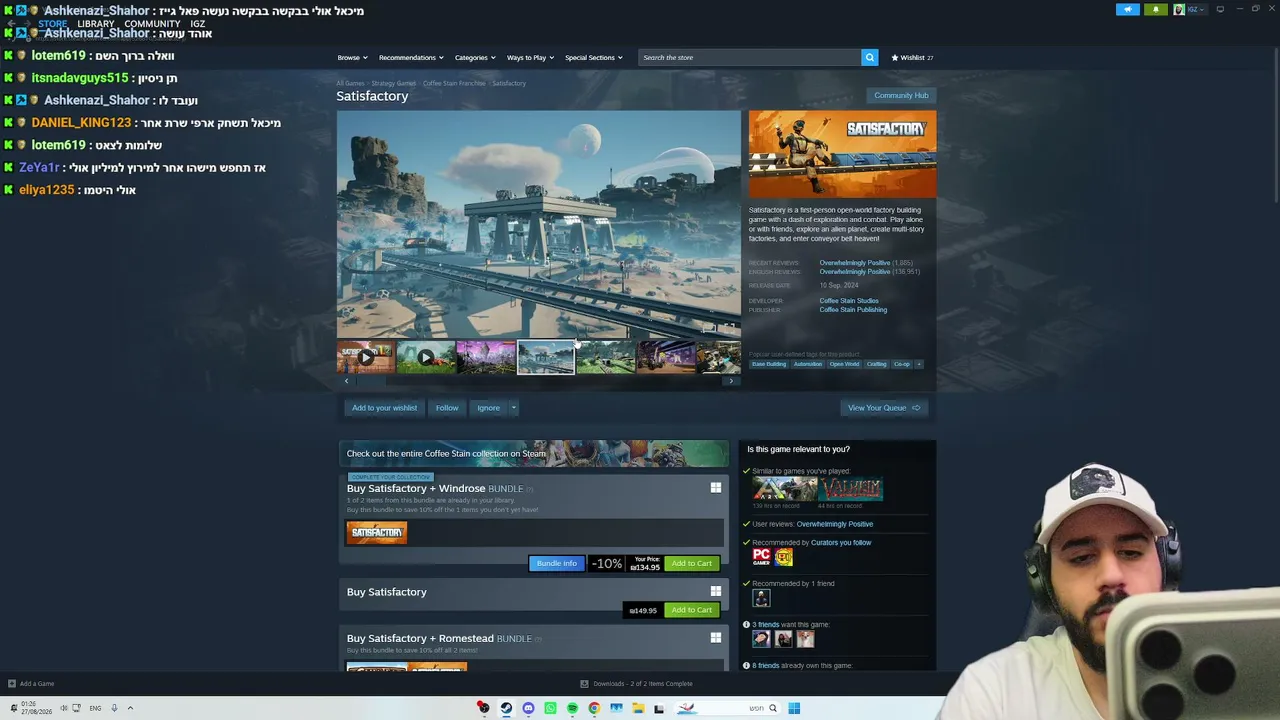Open Steam from the Windows taskbar
1280x720 pixels.
(506, 708)
